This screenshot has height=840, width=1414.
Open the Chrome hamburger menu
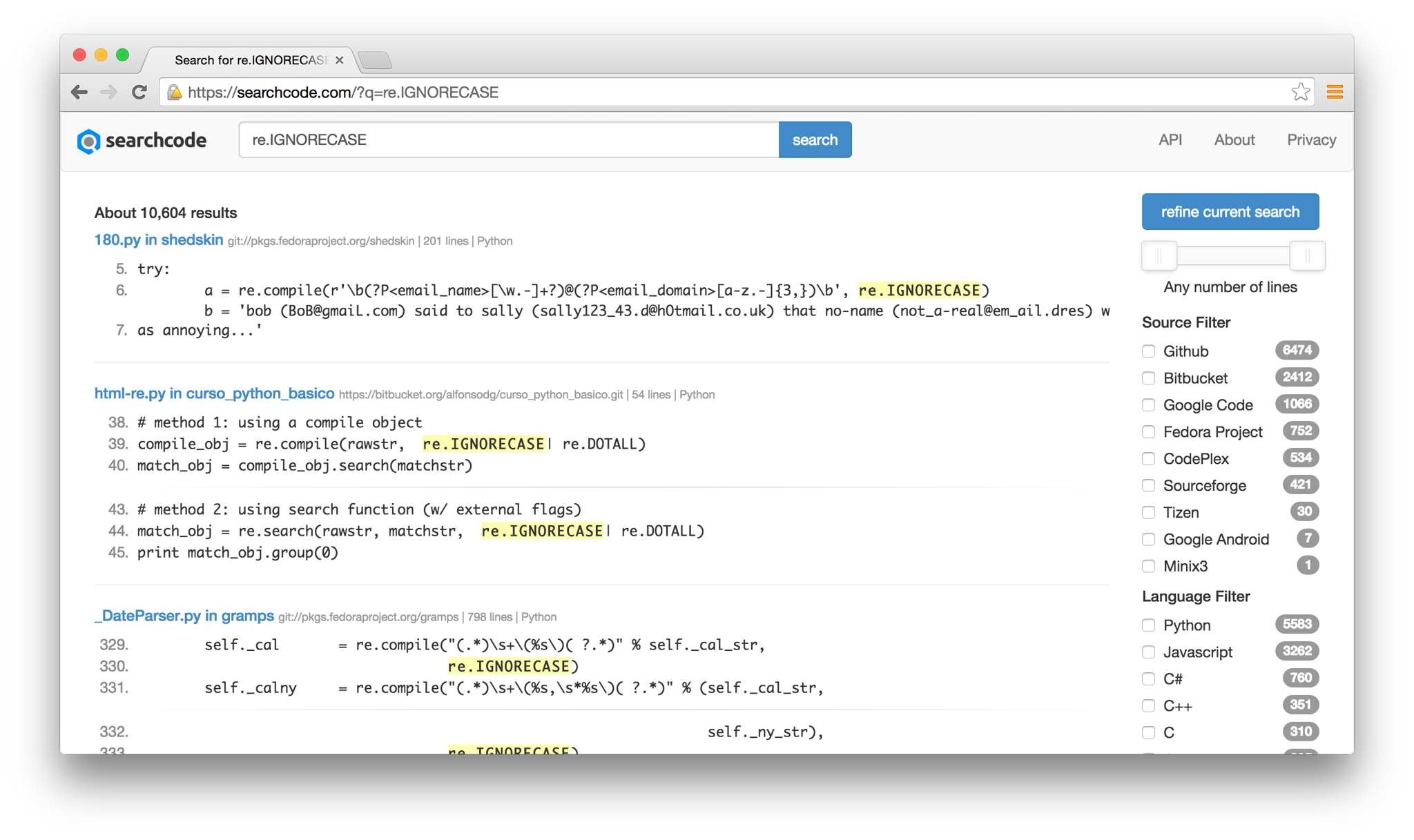[1335, 92]
